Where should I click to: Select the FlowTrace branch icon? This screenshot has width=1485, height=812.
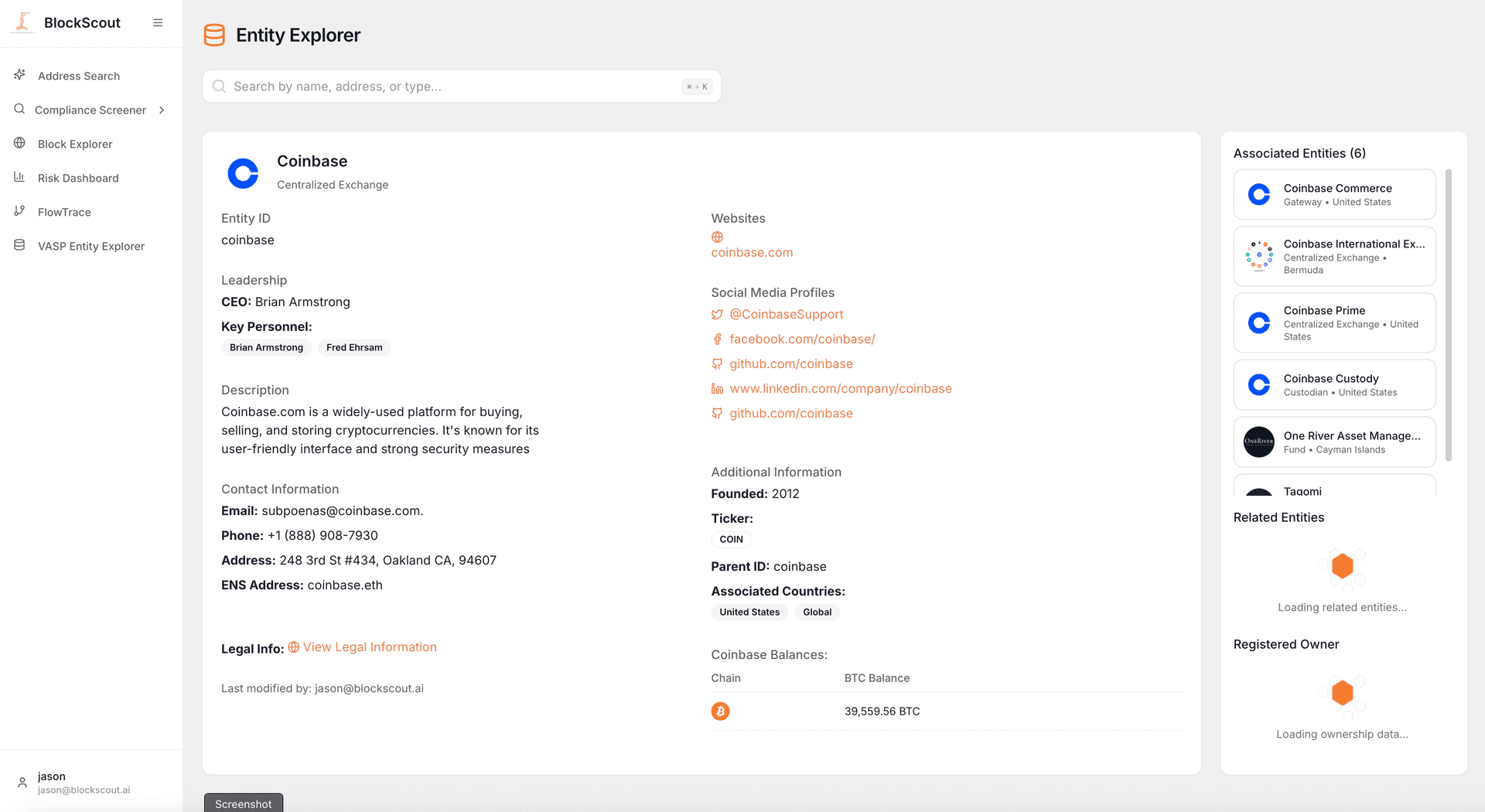[19, 211]
